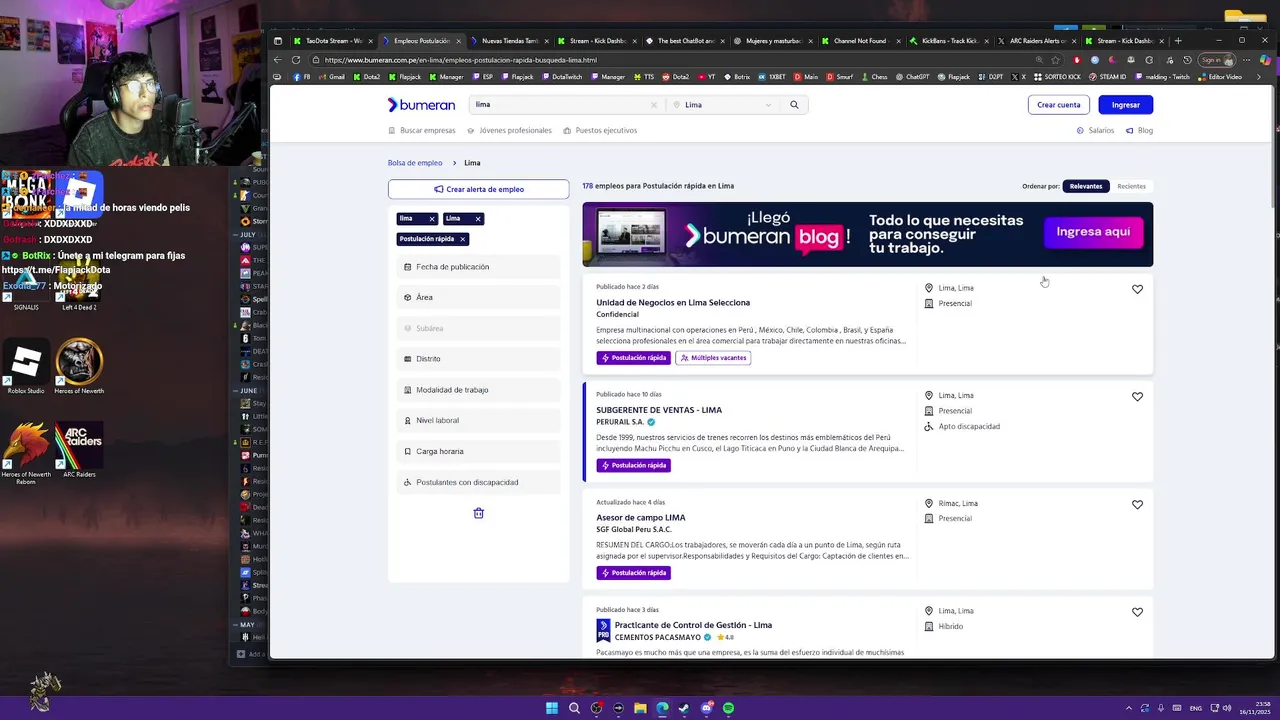Screen dimensions: 1280x720
Task: Click the Windows Start button on taskbar
Action: [552, 708]
